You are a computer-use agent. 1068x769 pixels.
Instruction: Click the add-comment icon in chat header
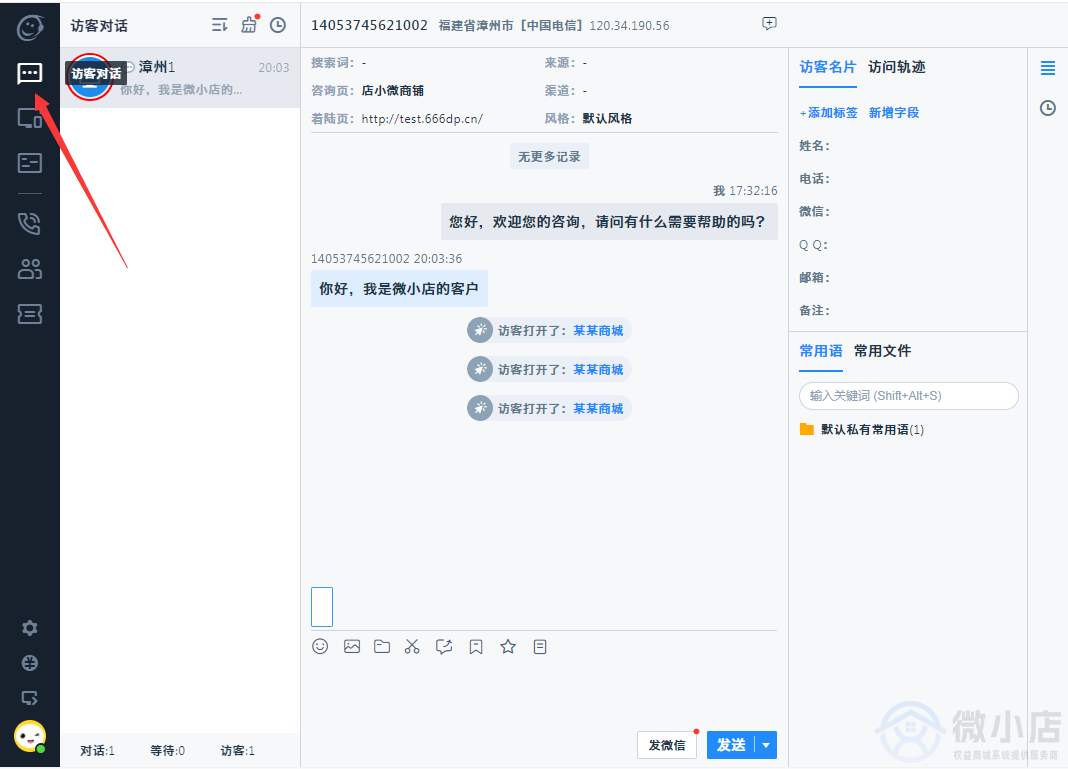[x=769, y=24]
